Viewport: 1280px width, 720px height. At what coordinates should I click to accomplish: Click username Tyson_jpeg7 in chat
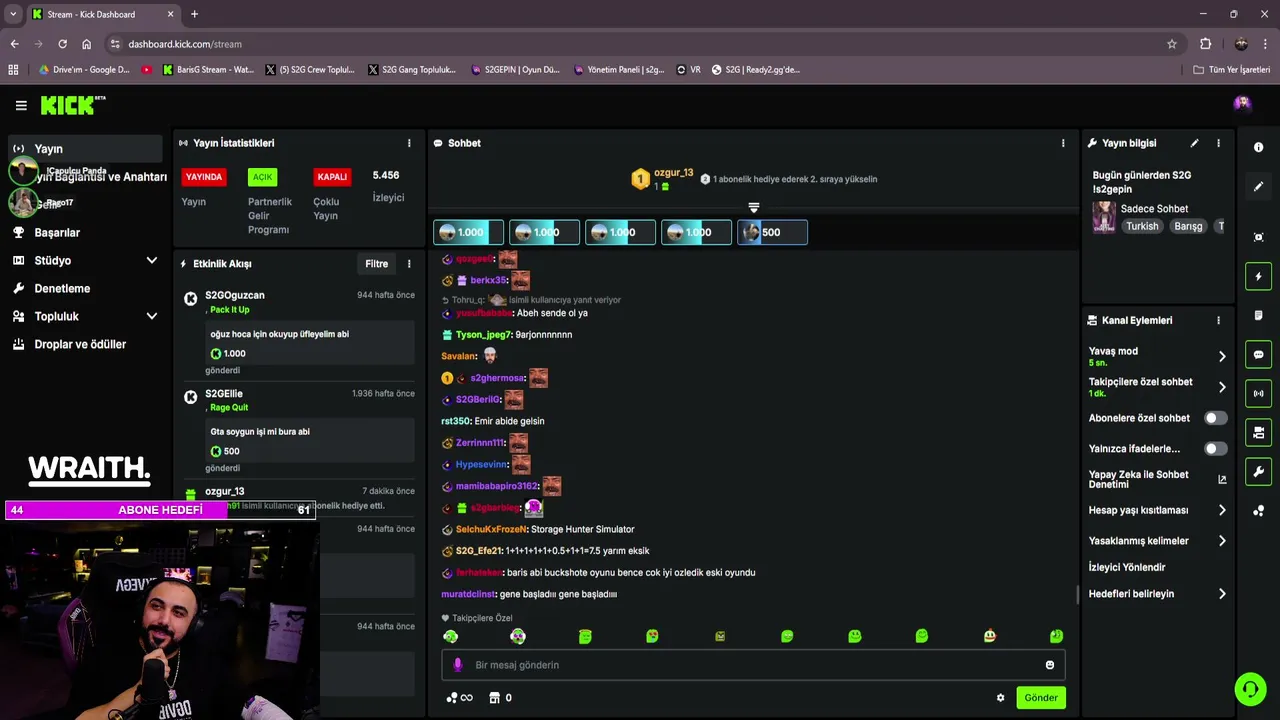484,335
